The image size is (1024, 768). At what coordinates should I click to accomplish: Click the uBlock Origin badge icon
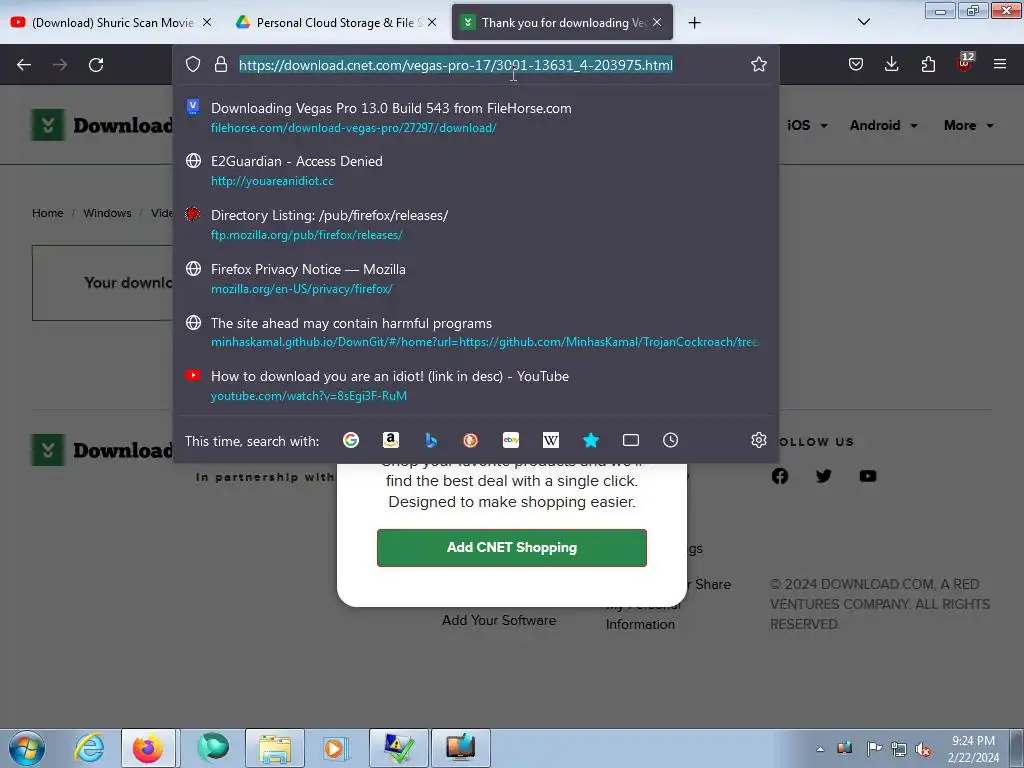965,63
